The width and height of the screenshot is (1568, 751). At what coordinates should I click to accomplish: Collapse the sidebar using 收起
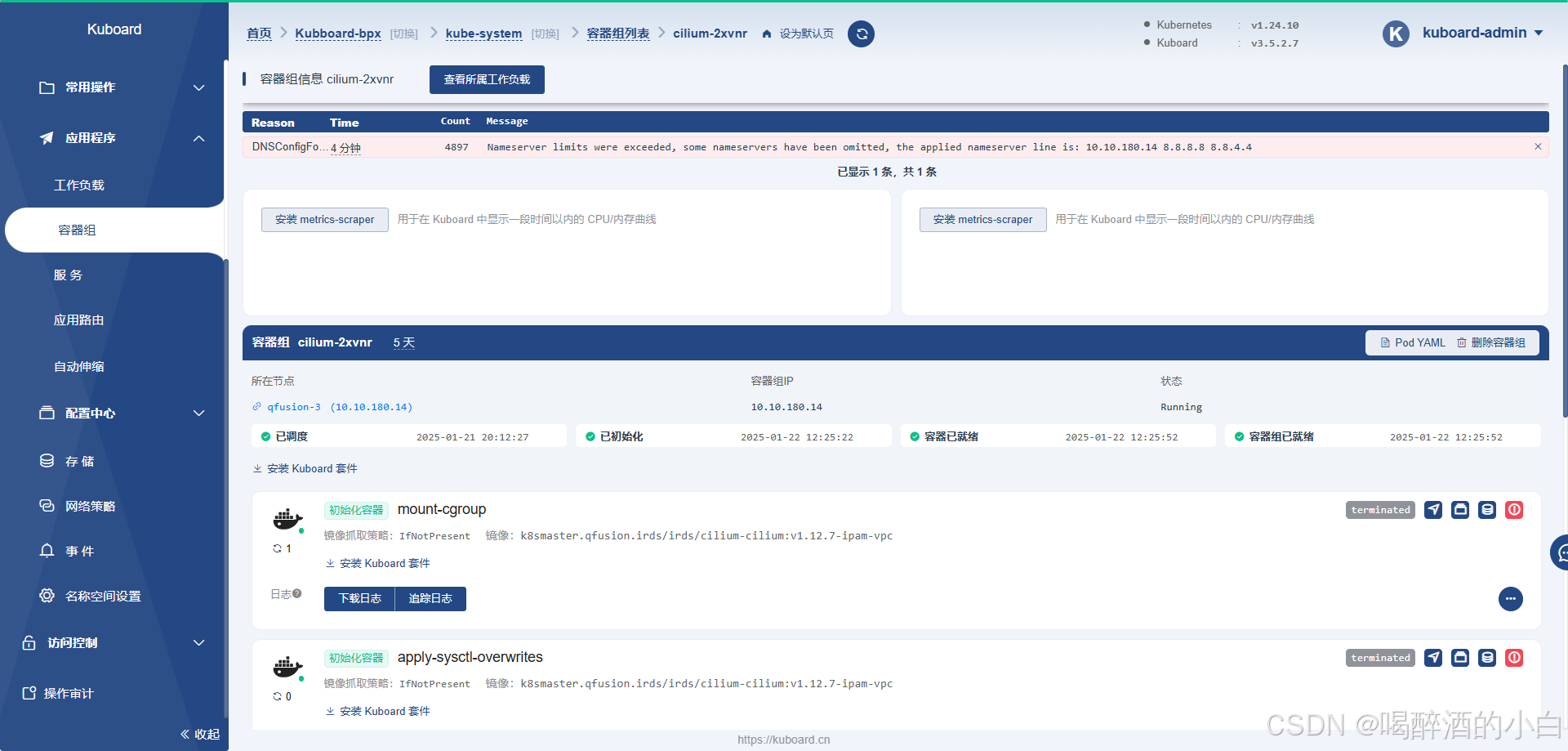[200, 734]
